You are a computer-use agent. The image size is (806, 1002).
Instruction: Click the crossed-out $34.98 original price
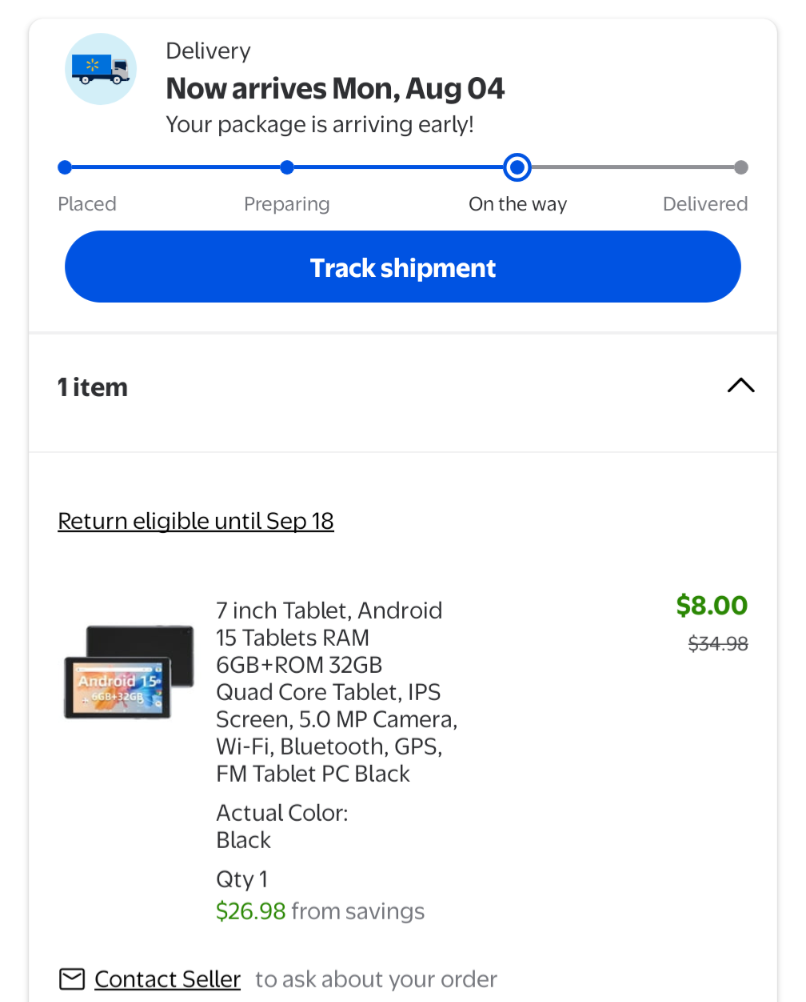click(718, 644)
